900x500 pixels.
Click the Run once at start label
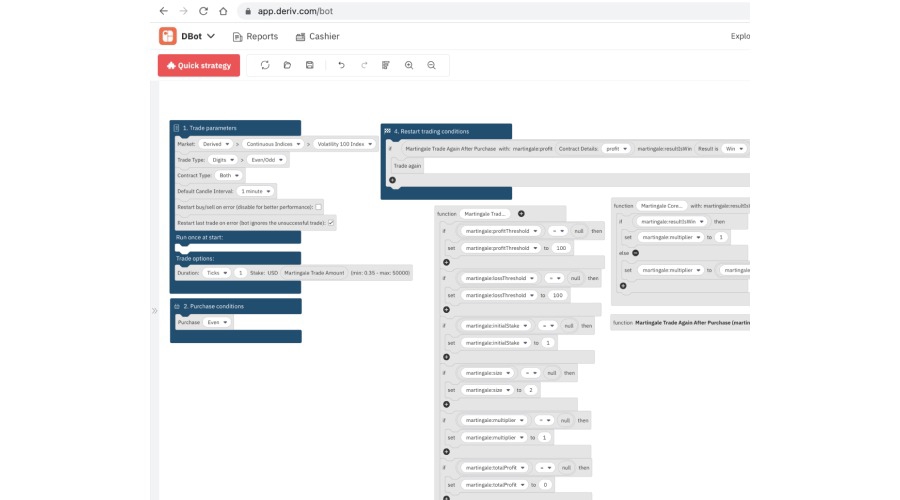click(x=200, y=237)
